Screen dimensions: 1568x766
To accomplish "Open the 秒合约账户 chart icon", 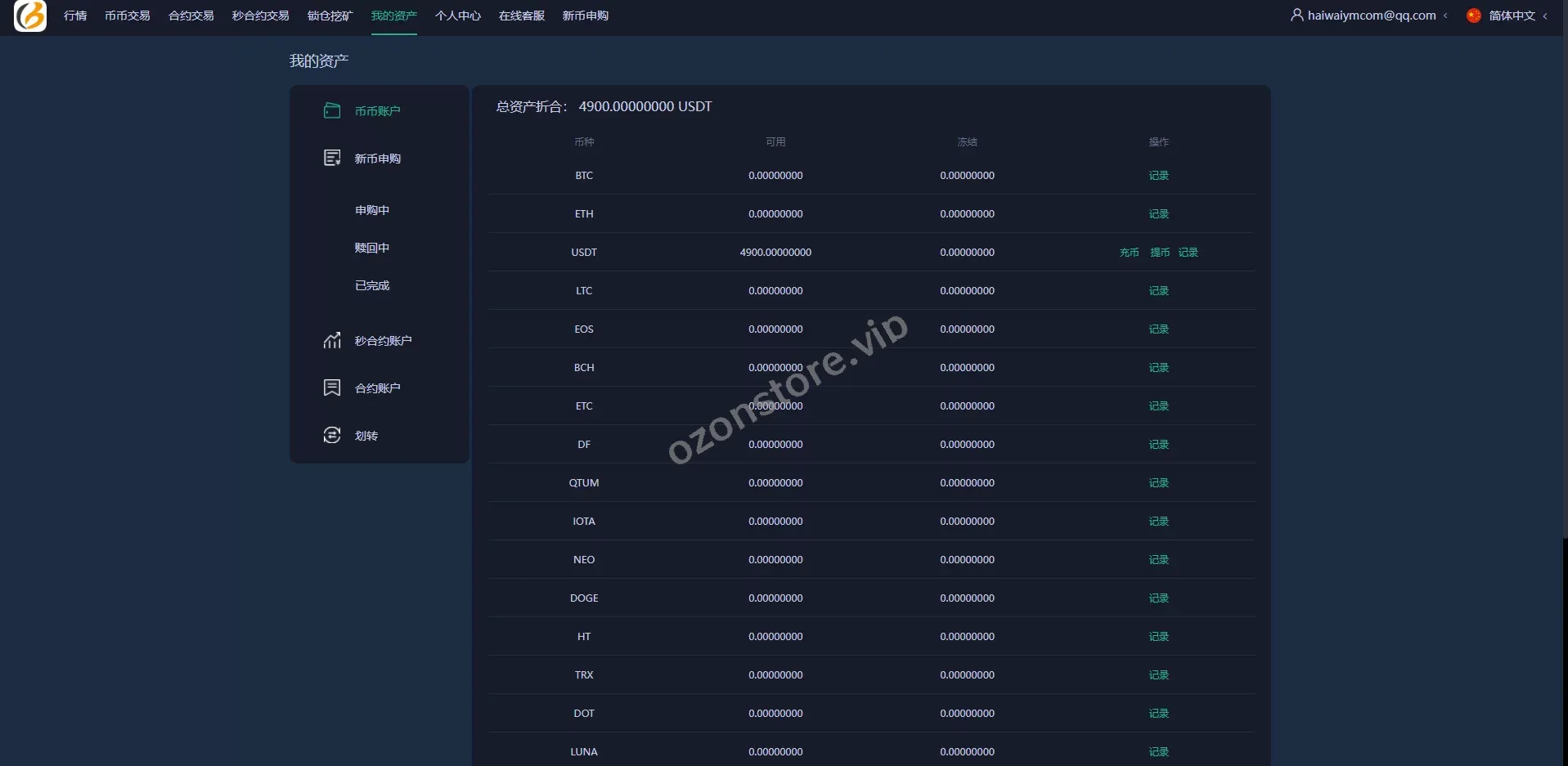I will (x=331, y=340).
